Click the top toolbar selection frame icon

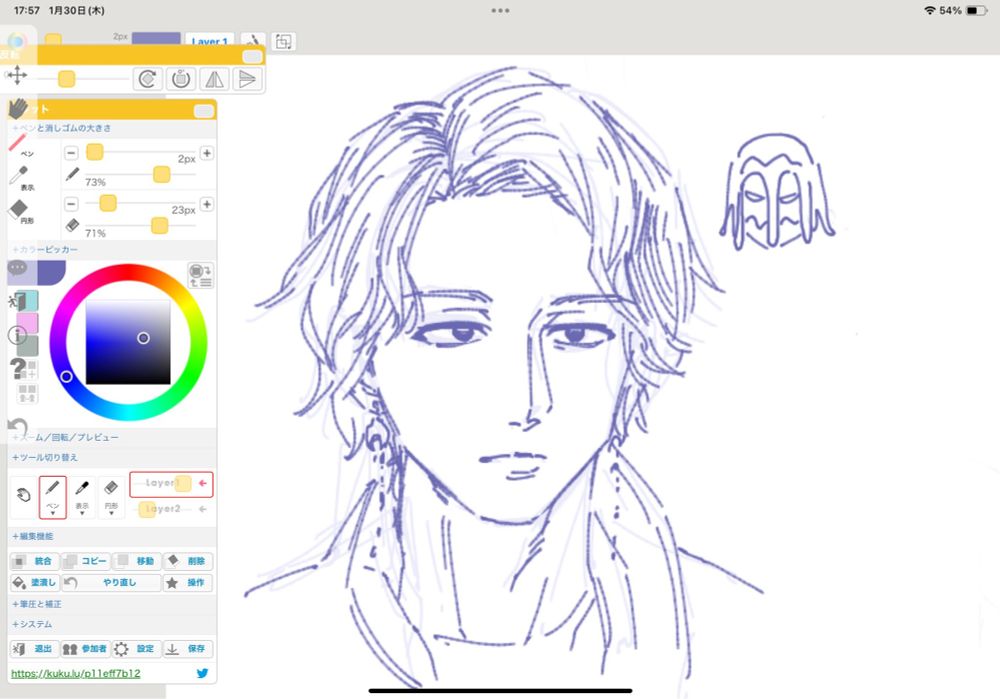pyautogui.click(x=283, y=41)
